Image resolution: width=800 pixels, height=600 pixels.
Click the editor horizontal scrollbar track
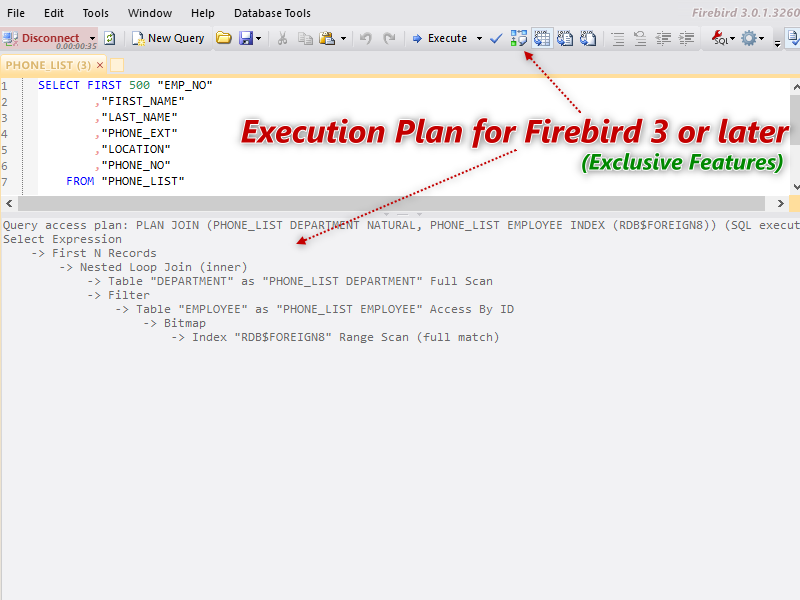391,204
